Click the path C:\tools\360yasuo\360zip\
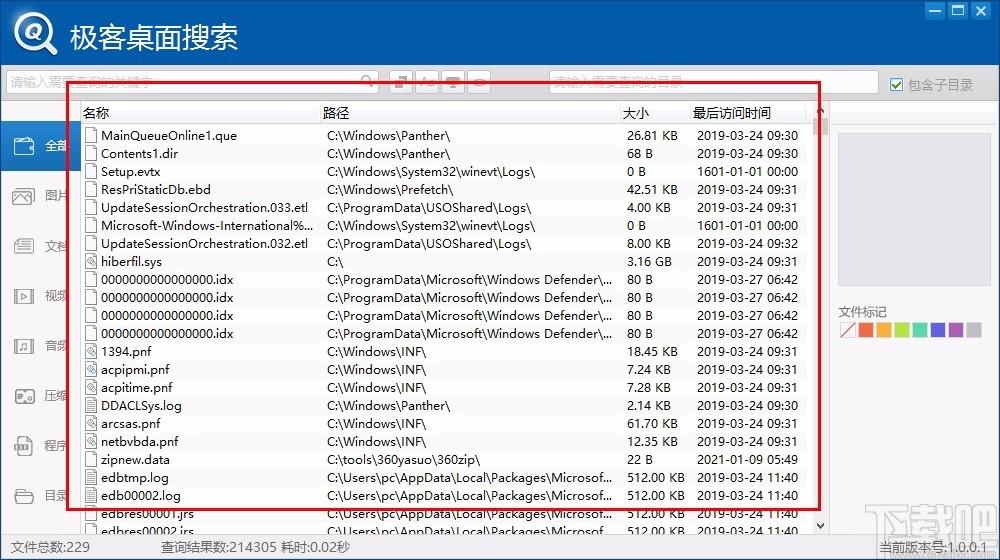The image size is (1000, 560). pos(403,460)
